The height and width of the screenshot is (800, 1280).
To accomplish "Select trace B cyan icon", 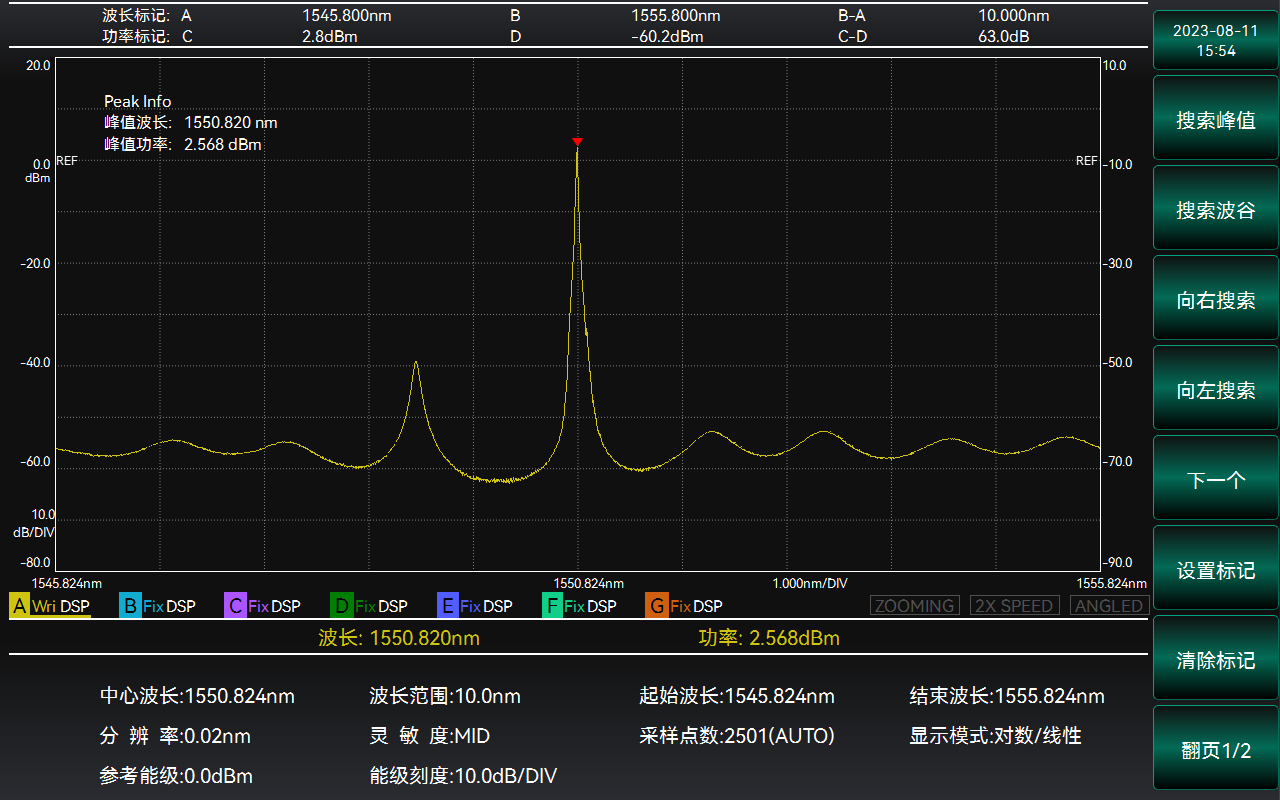I will pos(129,606).
